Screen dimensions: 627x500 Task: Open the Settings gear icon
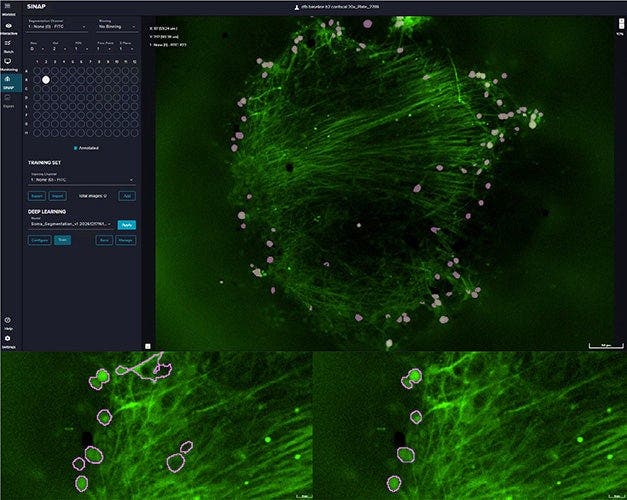(8, 338)
